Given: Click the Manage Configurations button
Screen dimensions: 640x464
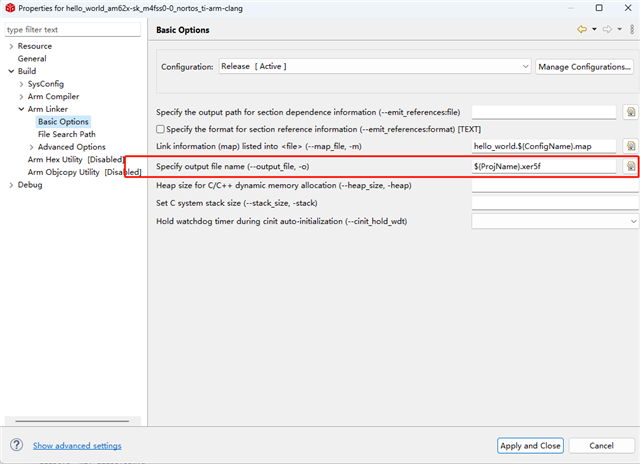Looking at the screenshot, I should click(586, 67).
